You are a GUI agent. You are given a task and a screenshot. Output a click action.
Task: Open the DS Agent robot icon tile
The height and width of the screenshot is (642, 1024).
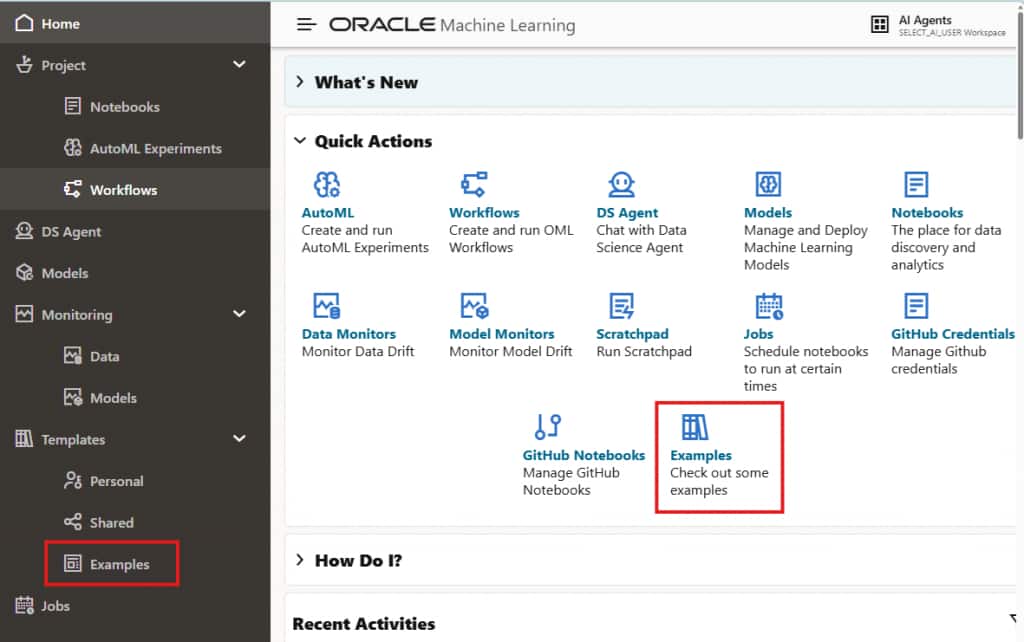[x=622, y=184]
